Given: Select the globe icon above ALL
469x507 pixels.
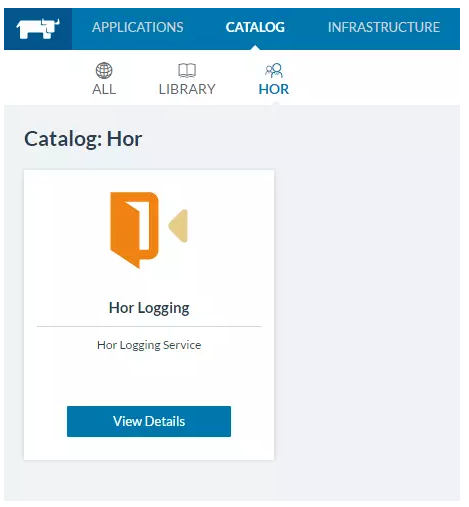Looking at the screenshot, I should [x=104, y=70].
